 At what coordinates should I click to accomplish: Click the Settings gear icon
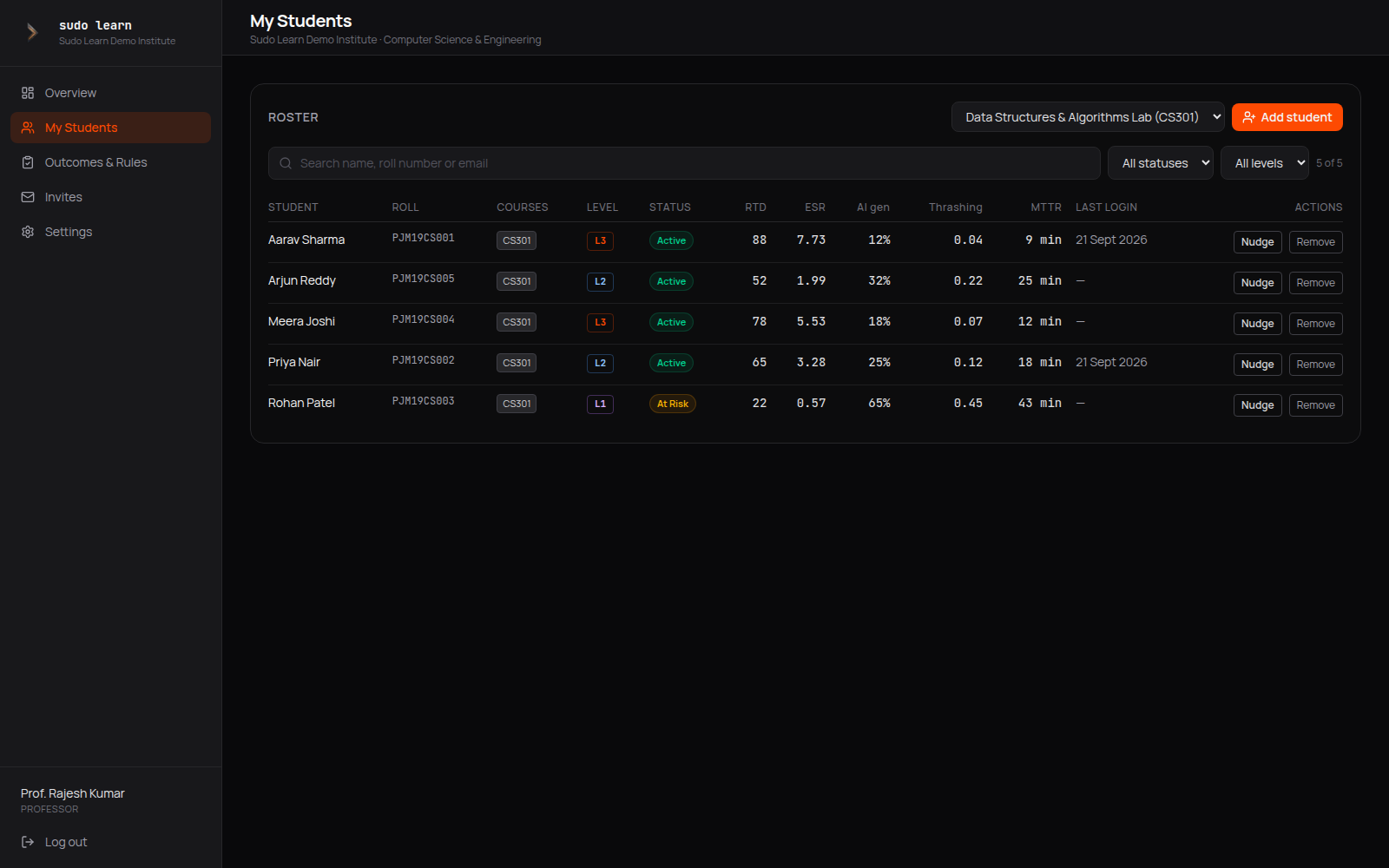point(28,232)
